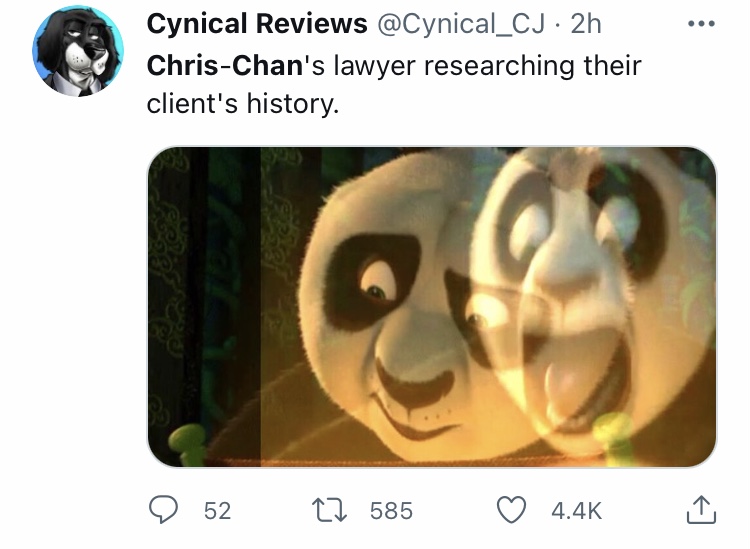Click the Cynical Reviews display name

pyautogui.click(x=257, y=23)
